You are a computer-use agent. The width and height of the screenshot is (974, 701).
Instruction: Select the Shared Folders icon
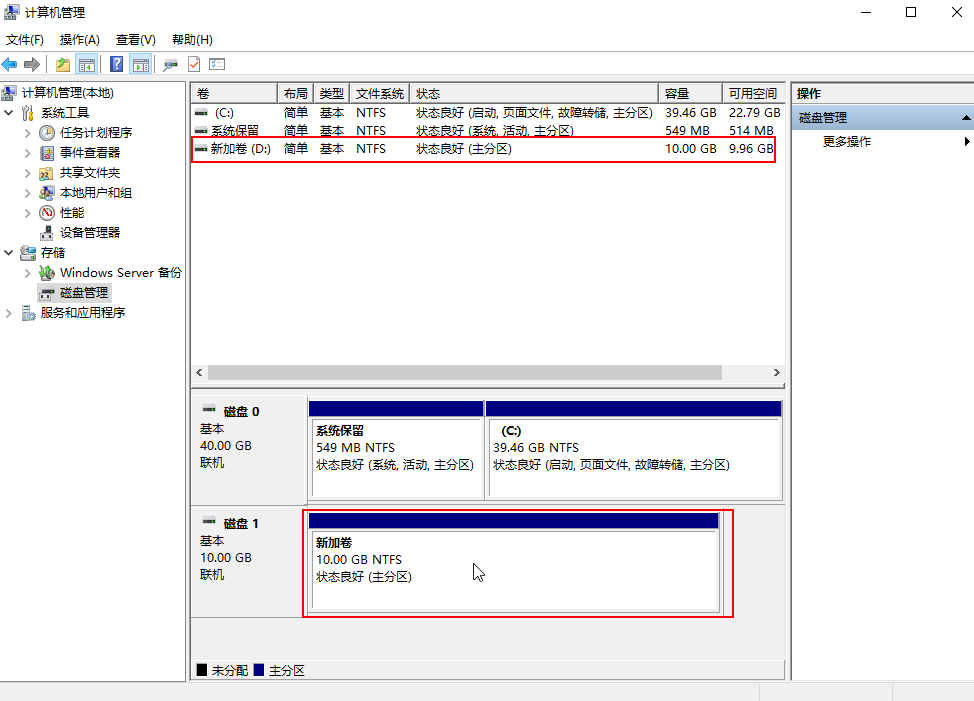47,173
